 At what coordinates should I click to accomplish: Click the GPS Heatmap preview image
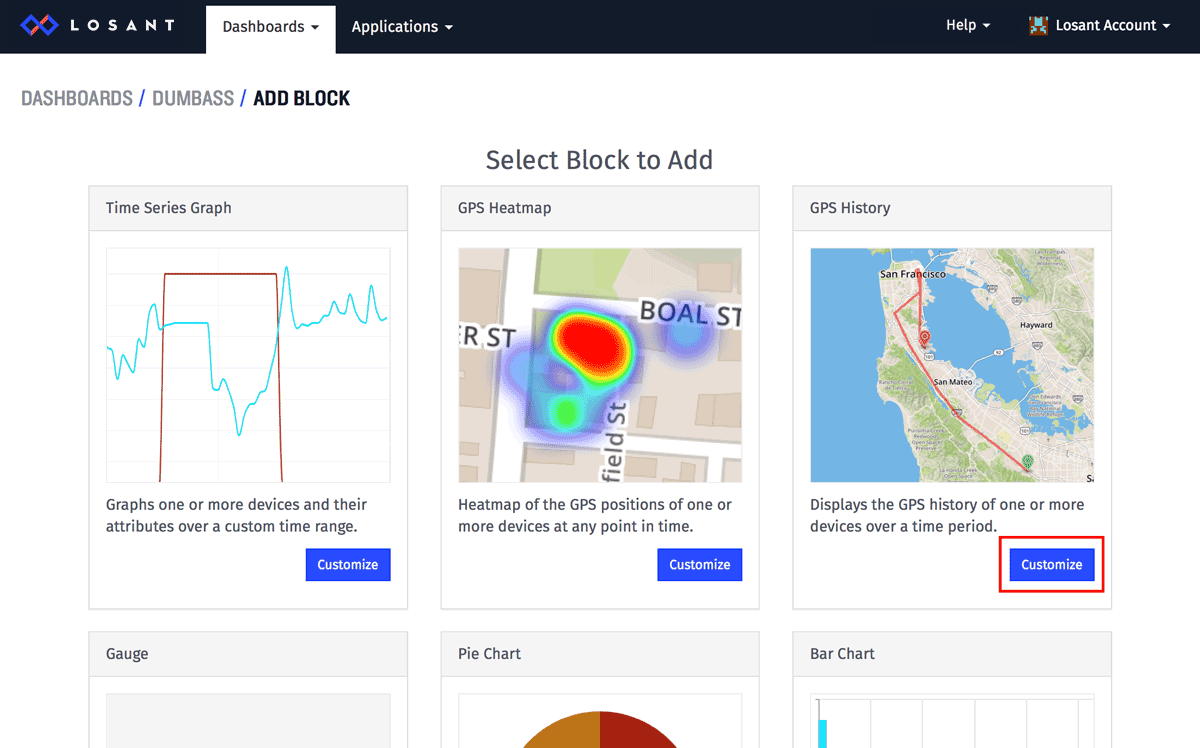click(600, 365)
